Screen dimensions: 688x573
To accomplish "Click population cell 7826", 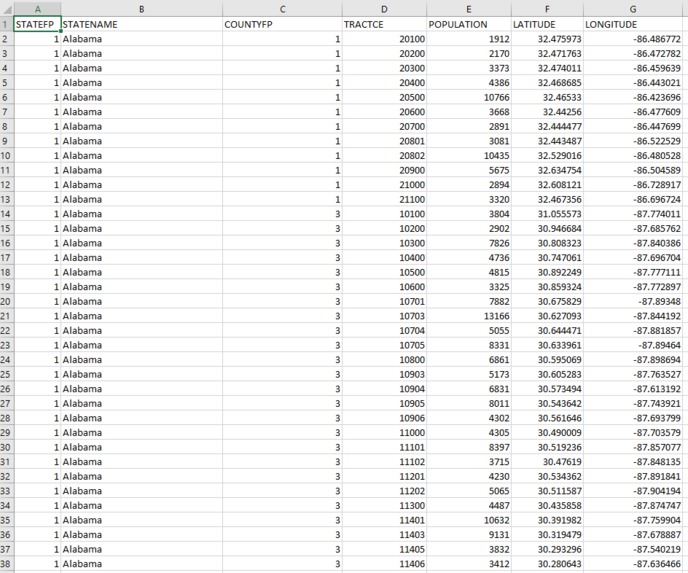I will tap(469, 243).
